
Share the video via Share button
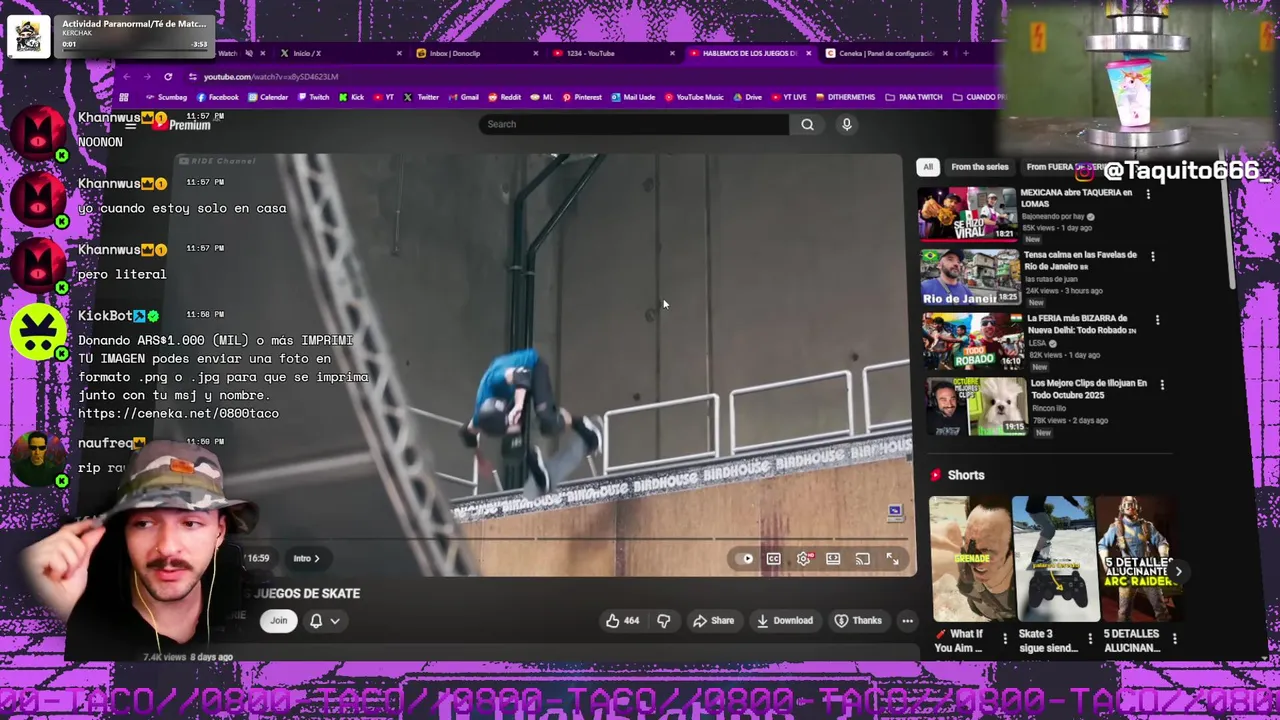(x=714, y=620)
